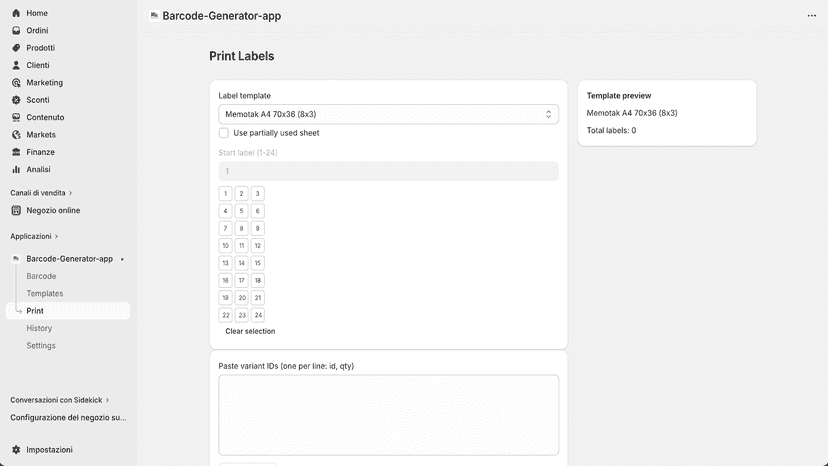The width and height of the screenshot is (828, 466).
Task: Select start label cell 16
Action: (x=225, y=281)
